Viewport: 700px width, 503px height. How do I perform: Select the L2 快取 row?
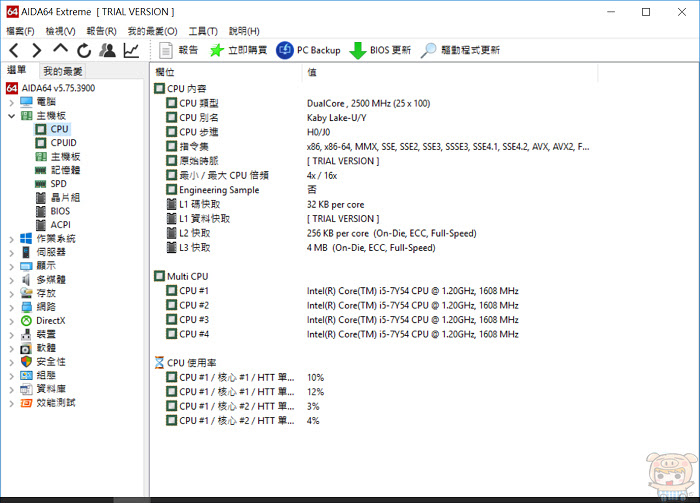click(x=374, y=233)
